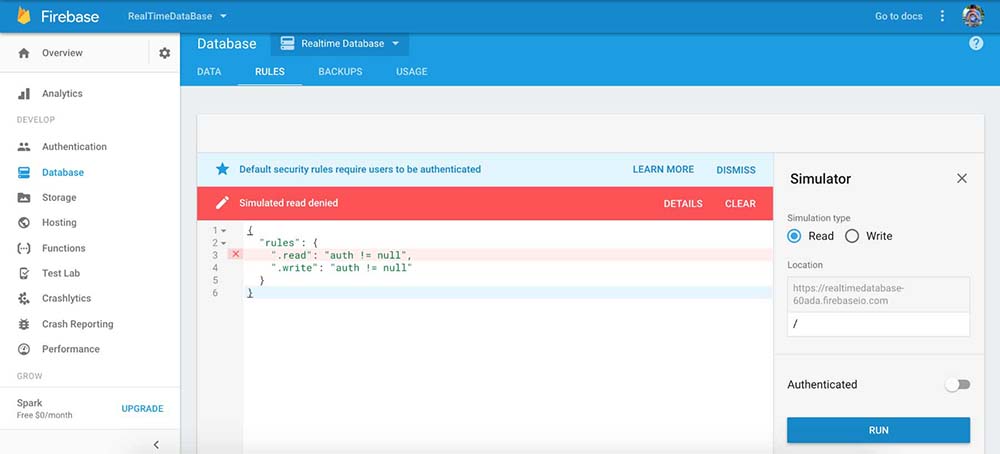The image size is (1000, 454).
Task: Enable the Authenticated toggle
Action: [x=957, y=384]
